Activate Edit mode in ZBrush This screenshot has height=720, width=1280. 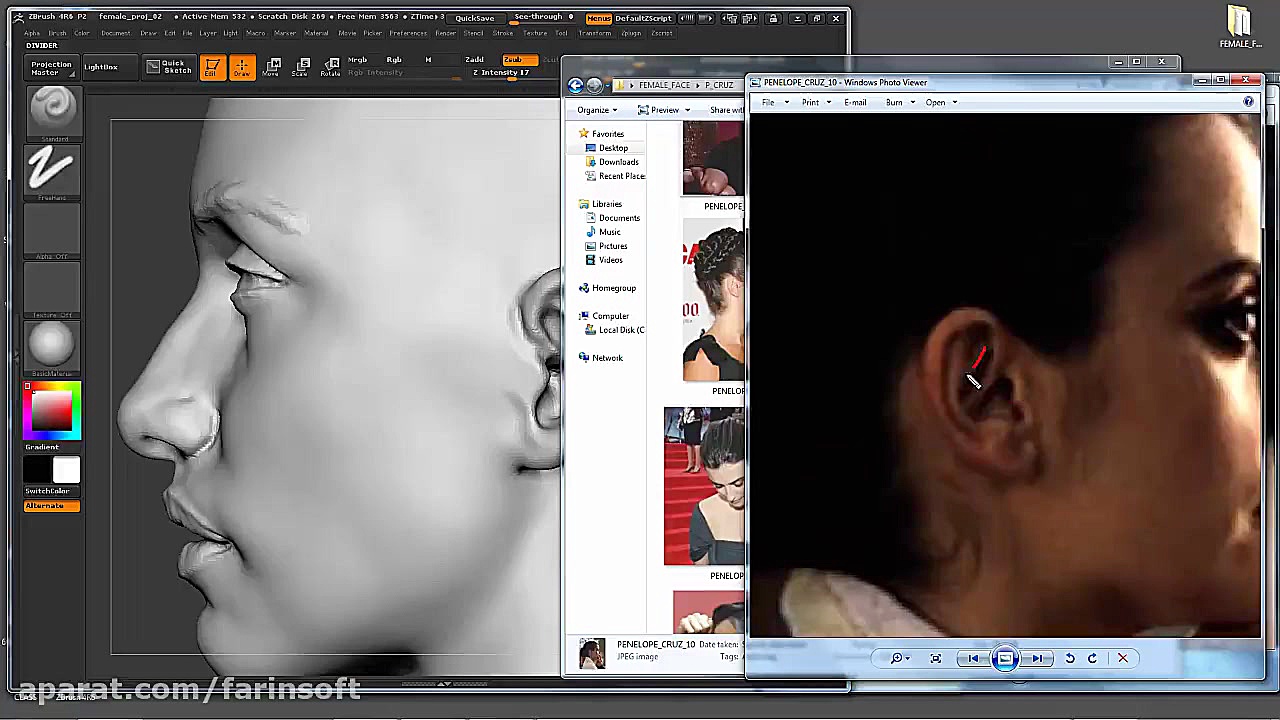coord(212,67)
